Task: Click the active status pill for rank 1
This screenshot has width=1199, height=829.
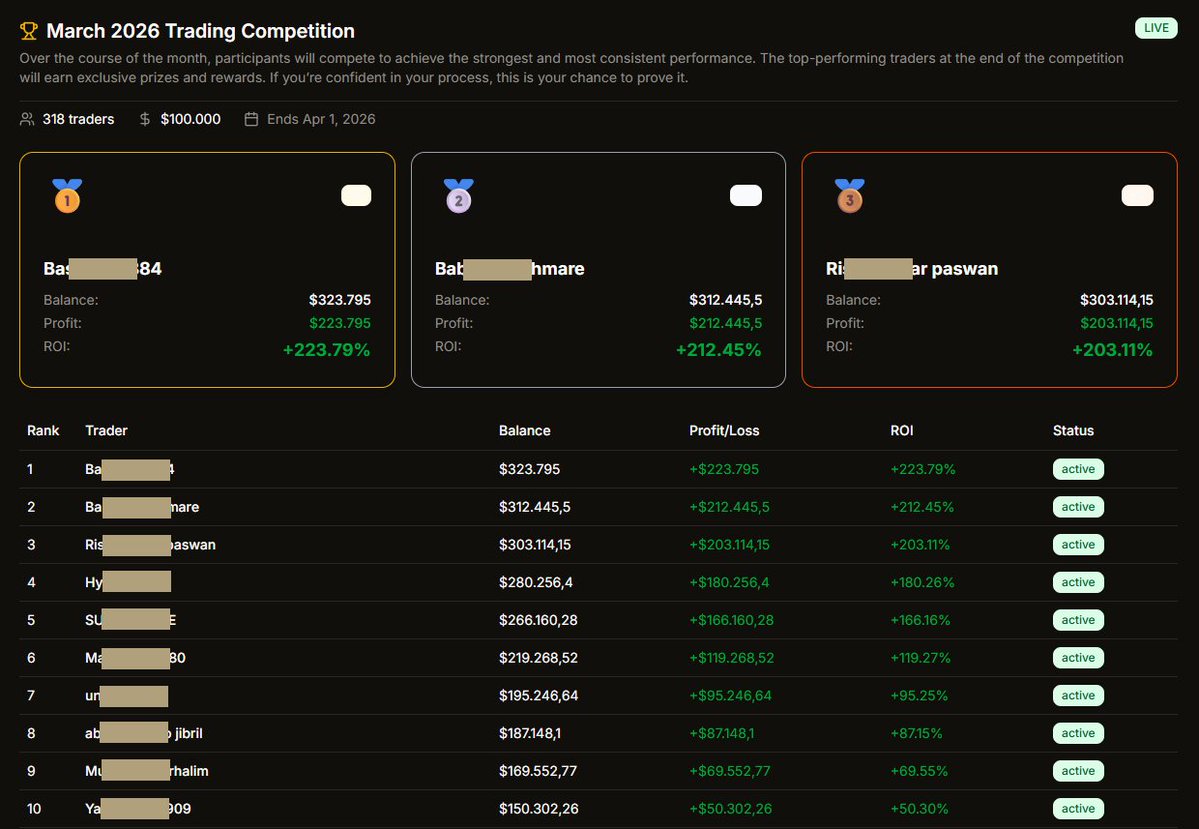Action: pos(1078,469)
